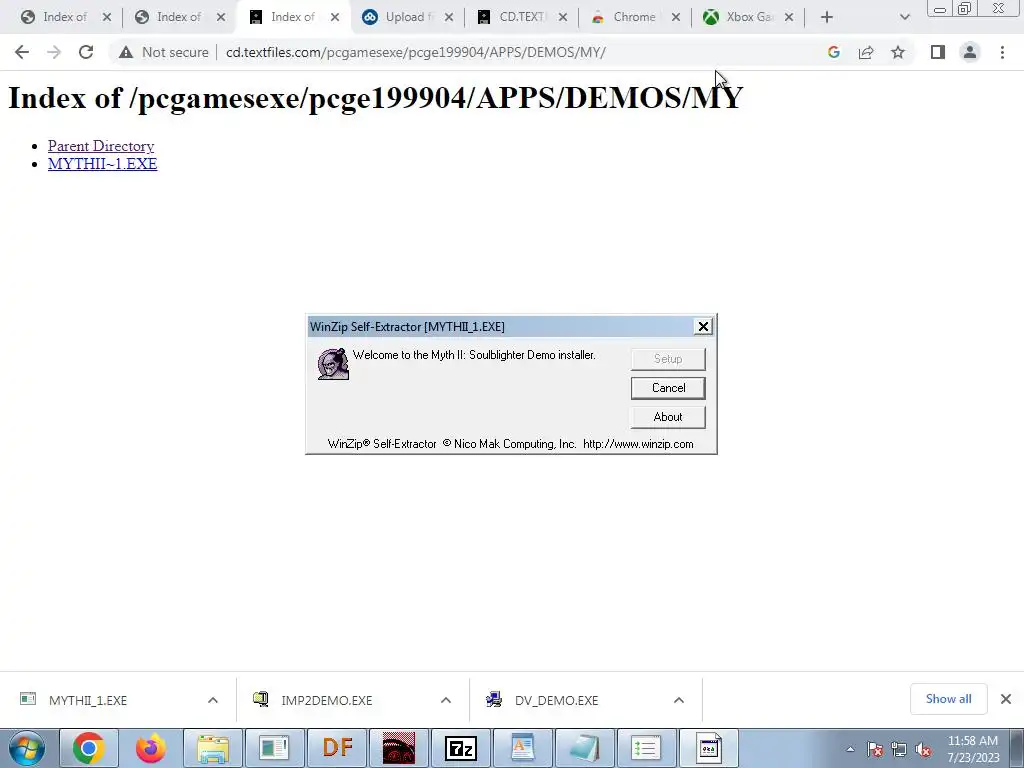The width and height of the screenshot is (1024, 768).
Task: Open the Windows Start menu
Action: pyautogui.click(x=27, y=748)
